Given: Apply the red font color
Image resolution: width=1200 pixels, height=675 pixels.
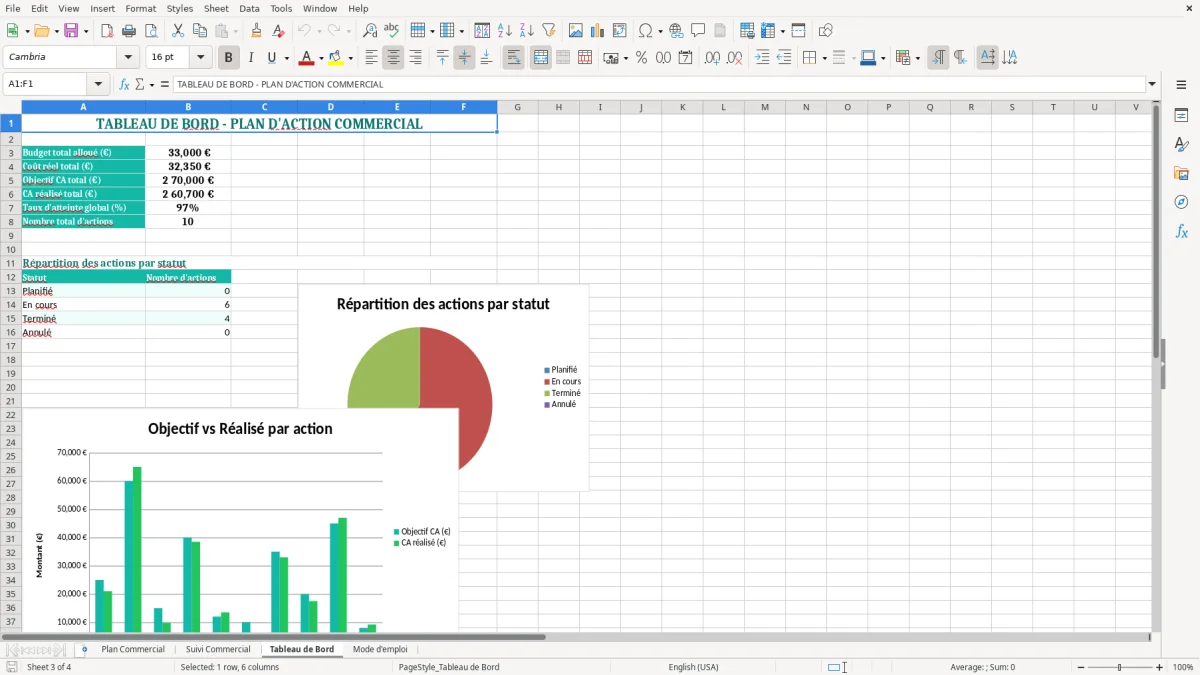Looking at the screenshot, I should pos(306,58).
